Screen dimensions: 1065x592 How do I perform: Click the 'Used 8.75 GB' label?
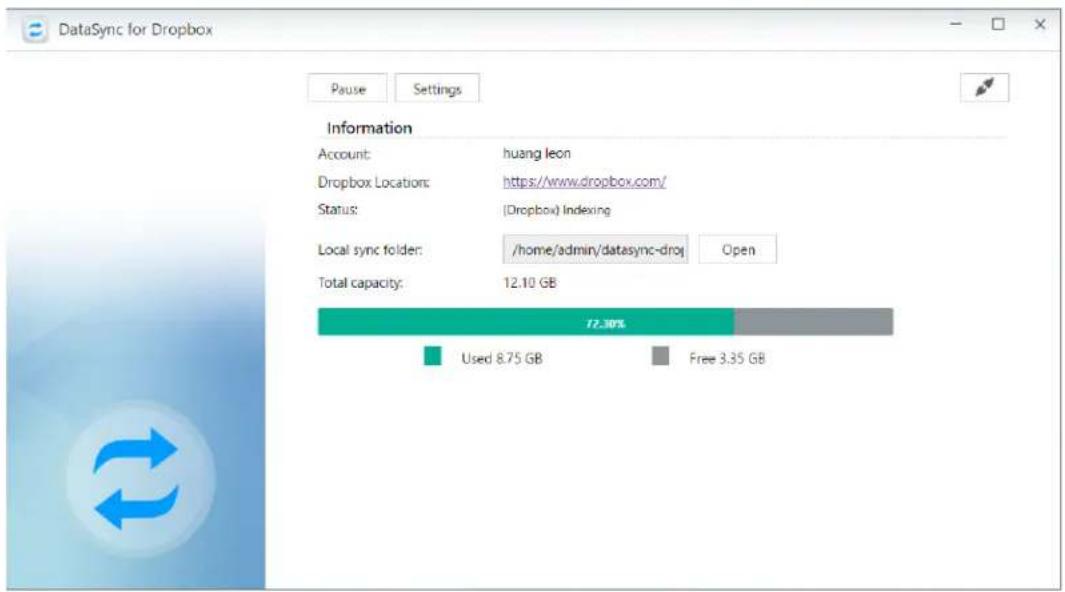(502, 358)
